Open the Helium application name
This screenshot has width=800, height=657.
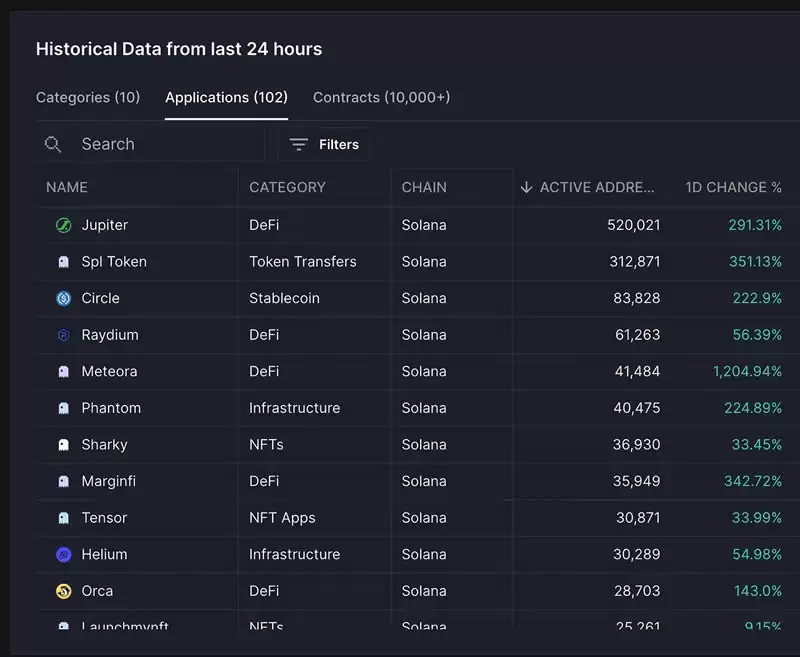pos(104,554)
